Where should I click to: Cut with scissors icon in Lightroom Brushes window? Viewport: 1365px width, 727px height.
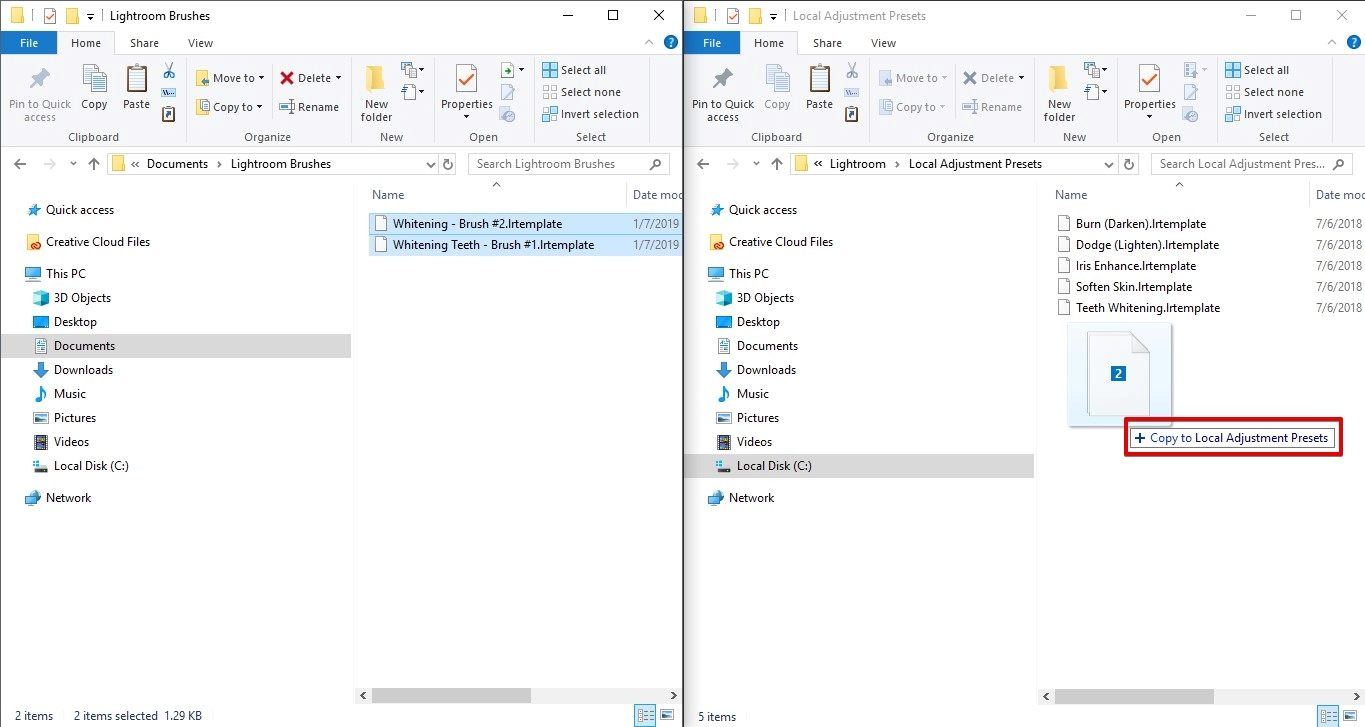click(x=169, y=71)
